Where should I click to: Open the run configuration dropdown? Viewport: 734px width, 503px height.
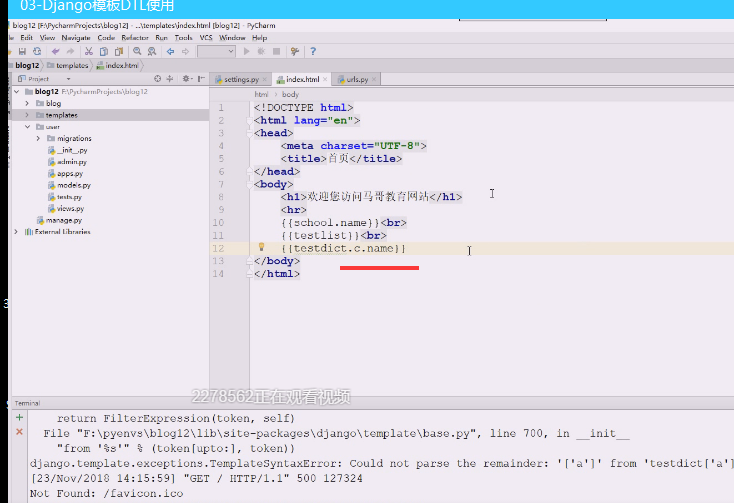click(x=216, y=51)
